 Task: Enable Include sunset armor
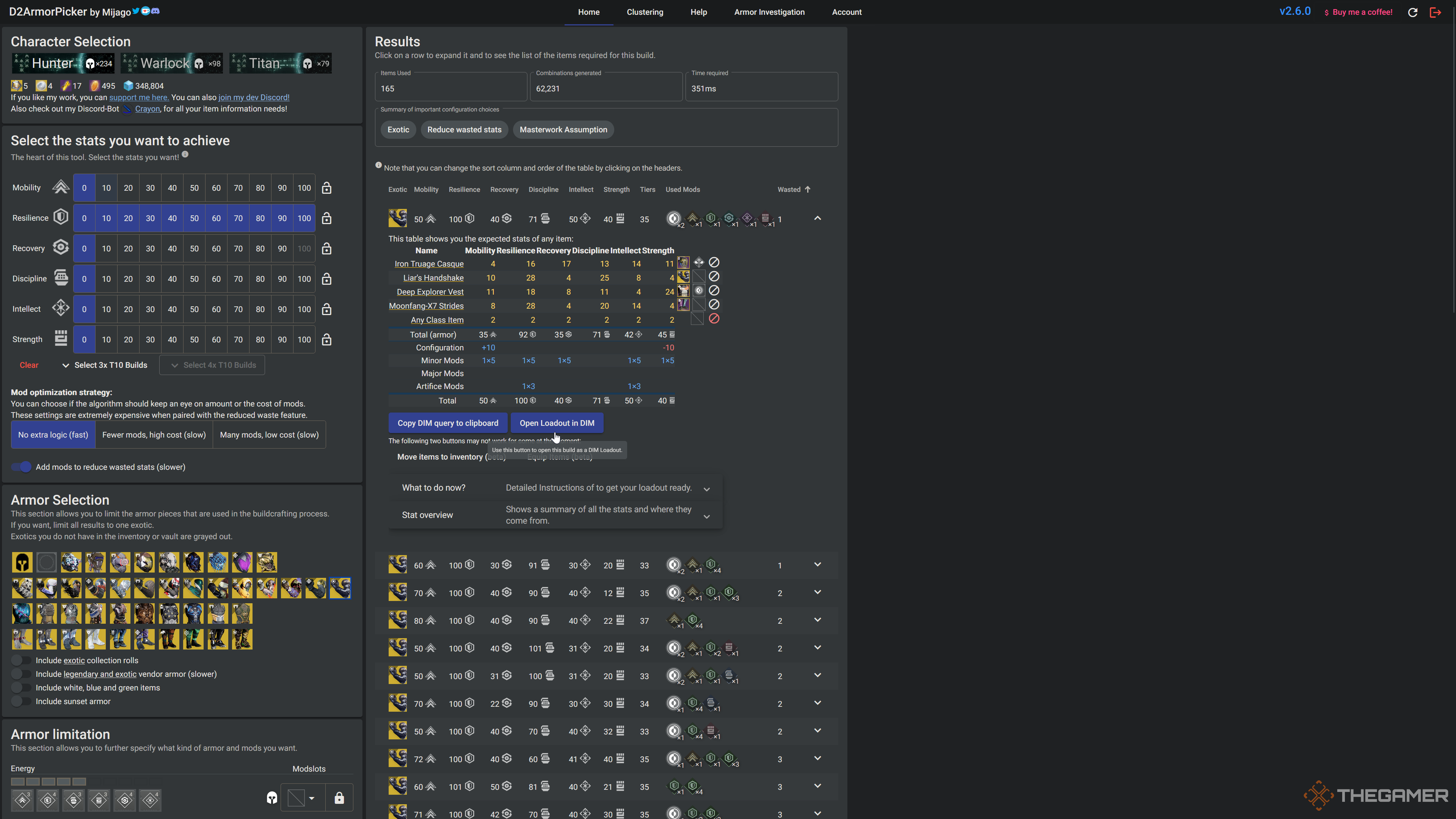coord(22,701)
